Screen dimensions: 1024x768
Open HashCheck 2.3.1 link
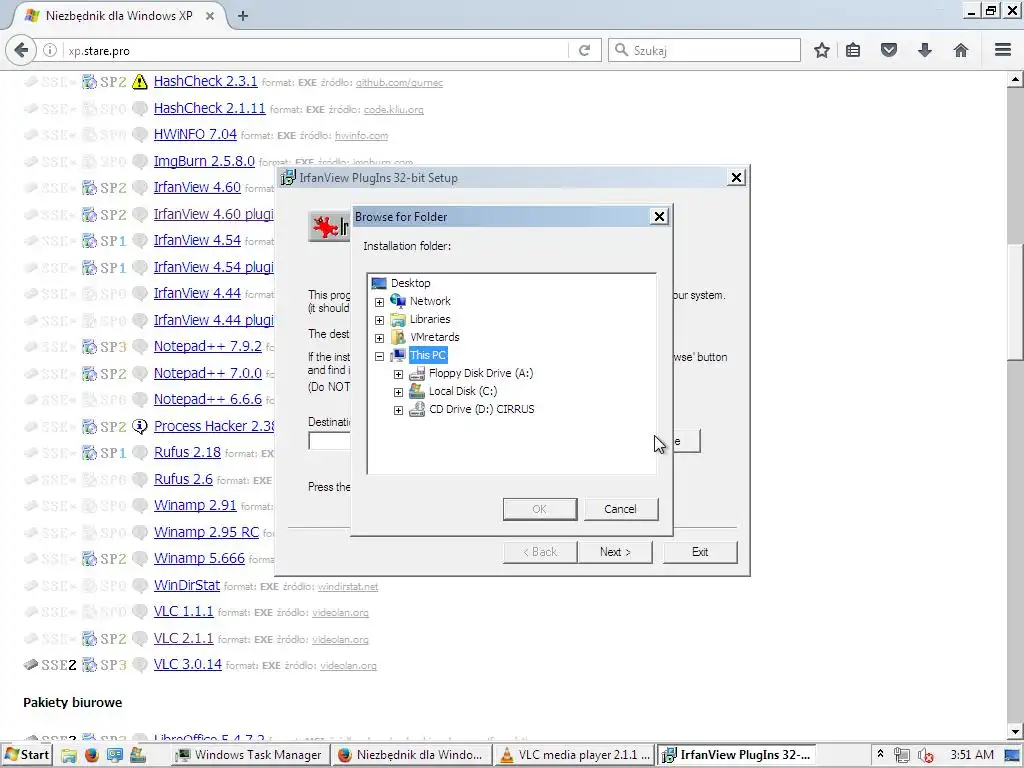click(206, 81)
